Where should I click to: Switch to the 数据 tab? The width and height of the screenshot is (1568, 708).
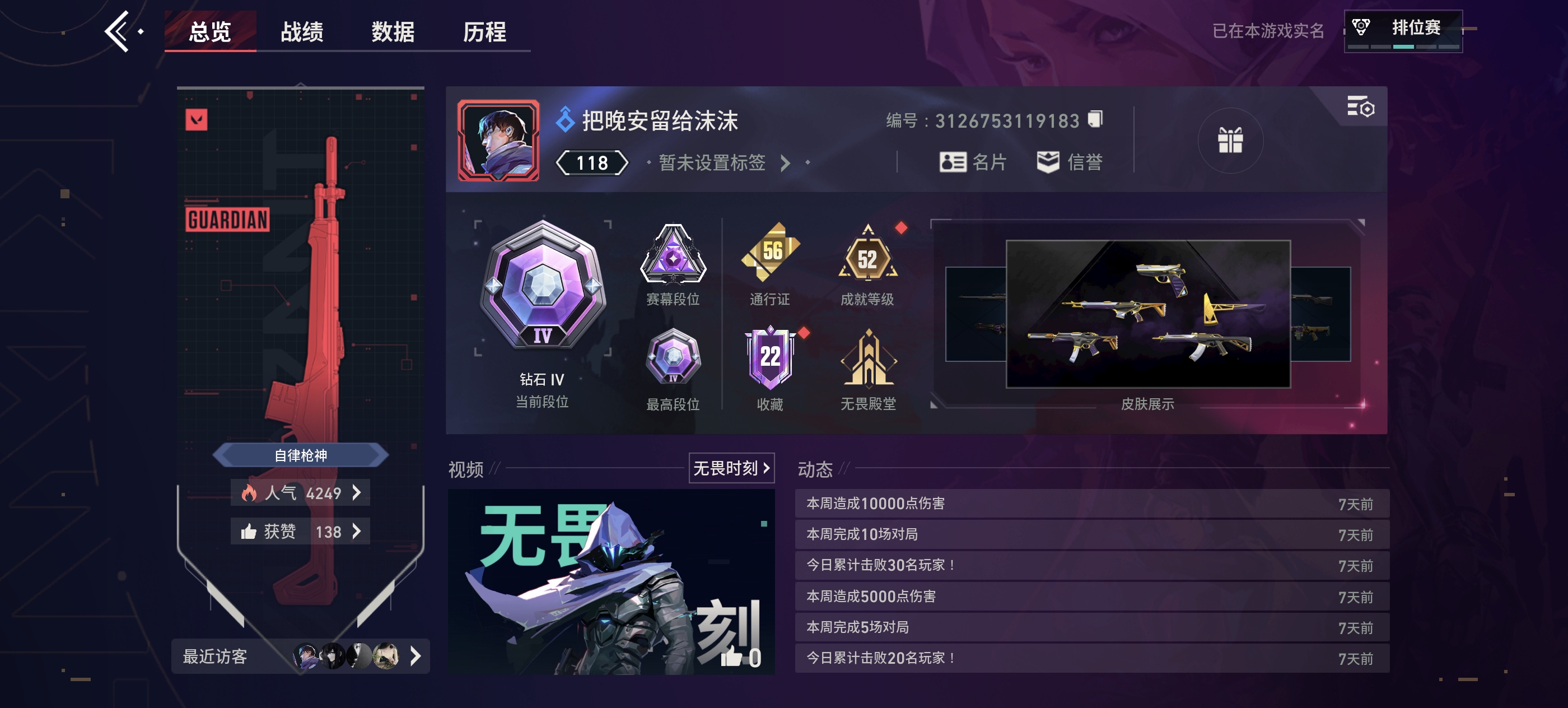tap(393, 32)
